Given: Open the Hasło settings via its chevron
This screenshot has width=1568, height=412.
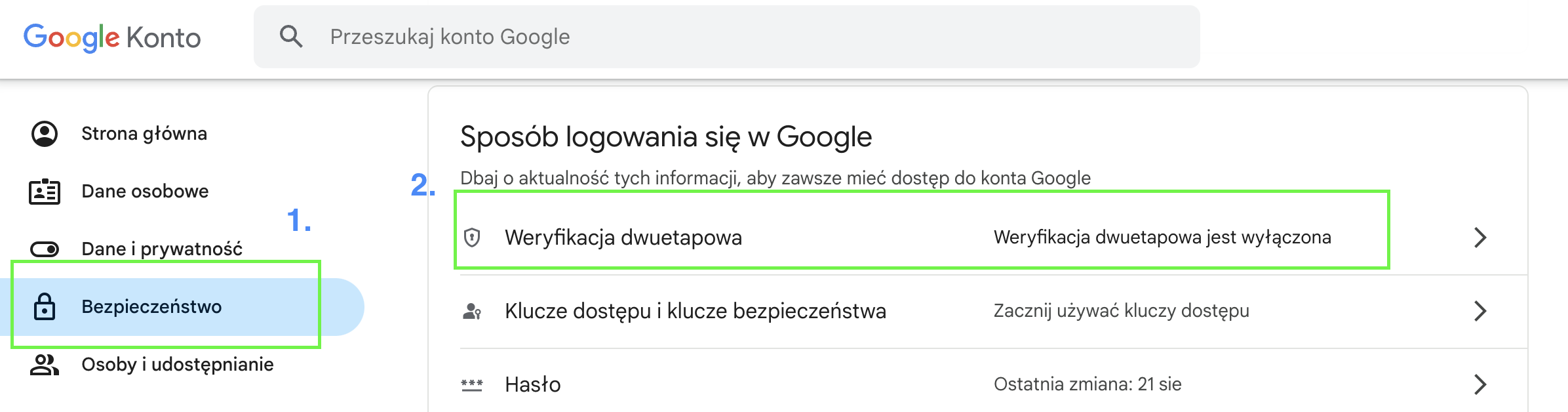Looking at the screenshot, I should 1480,384.
